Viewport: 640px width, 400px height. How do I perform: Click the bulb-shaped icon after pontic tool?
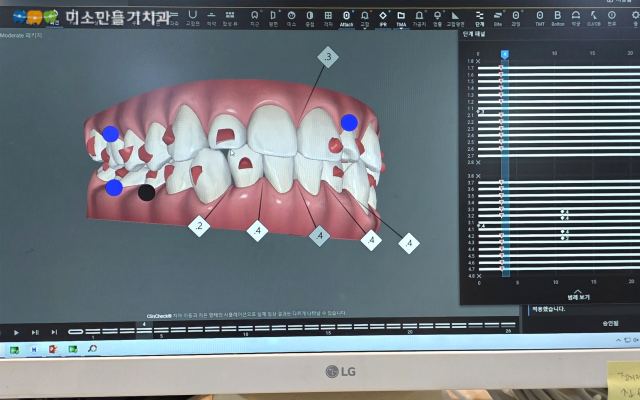437,16
